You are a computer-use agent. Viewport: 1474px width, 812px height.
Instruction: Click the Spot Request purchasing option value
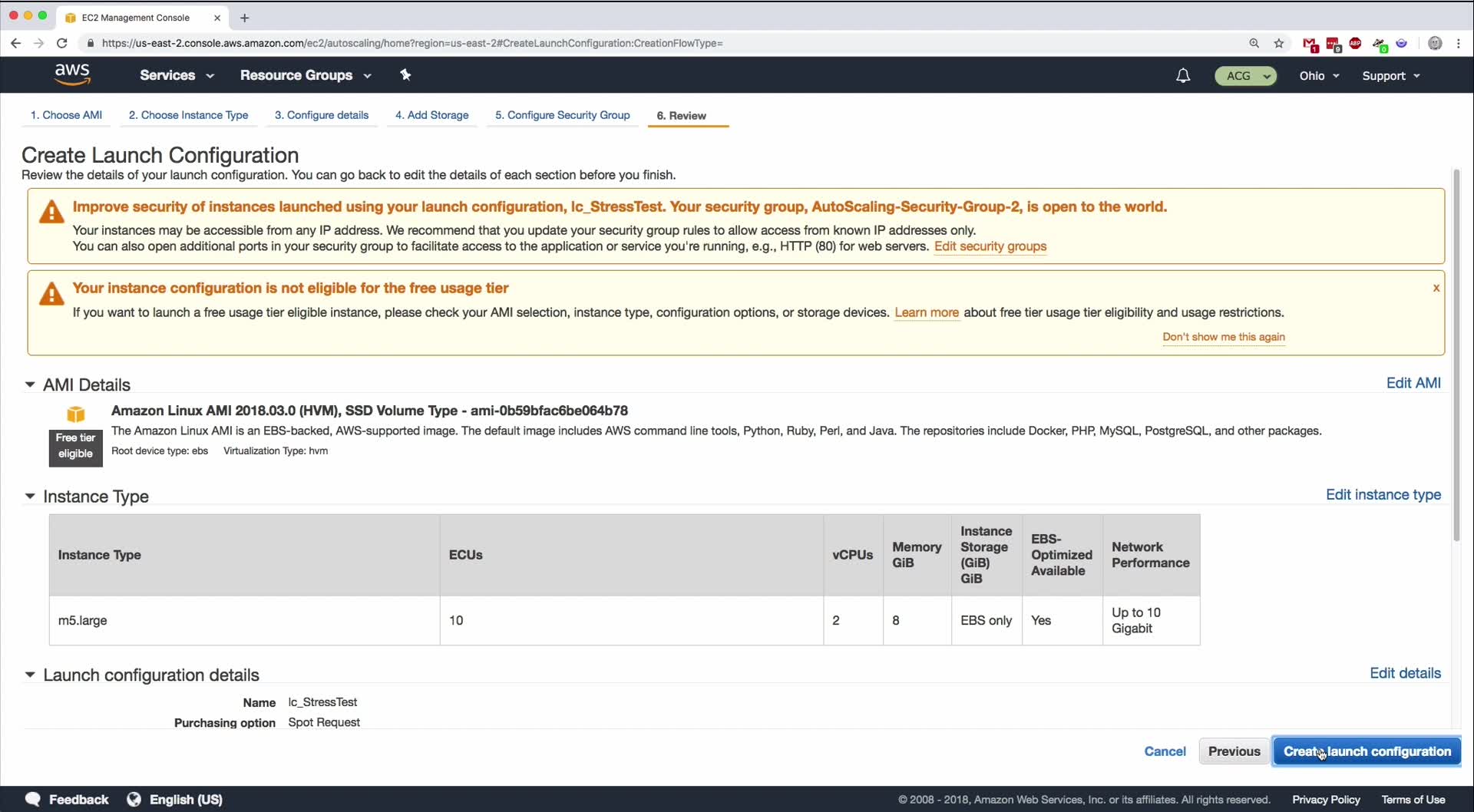[x=324, y=722]
